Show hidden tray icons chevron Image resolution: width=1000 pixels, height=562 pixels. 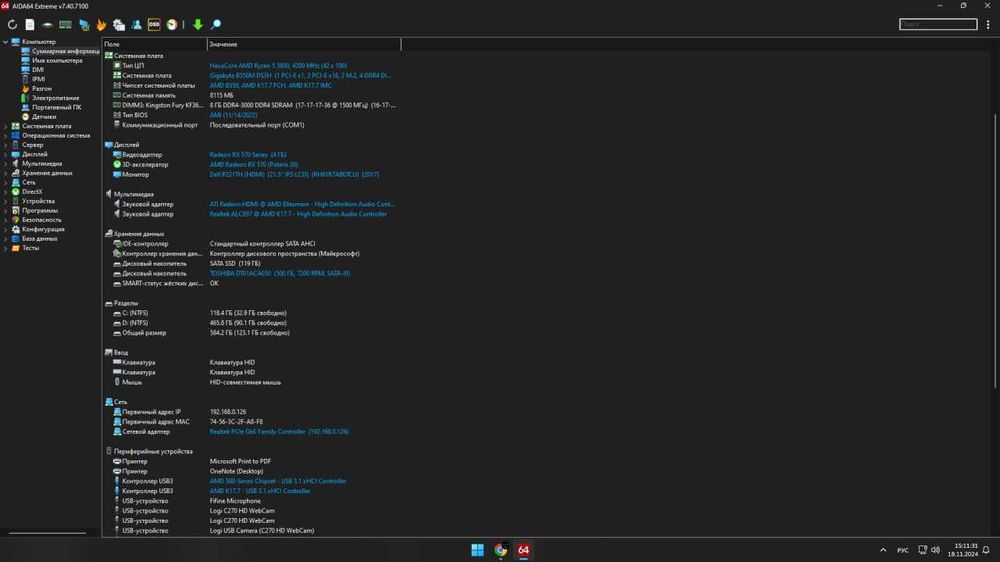point(883,551)
